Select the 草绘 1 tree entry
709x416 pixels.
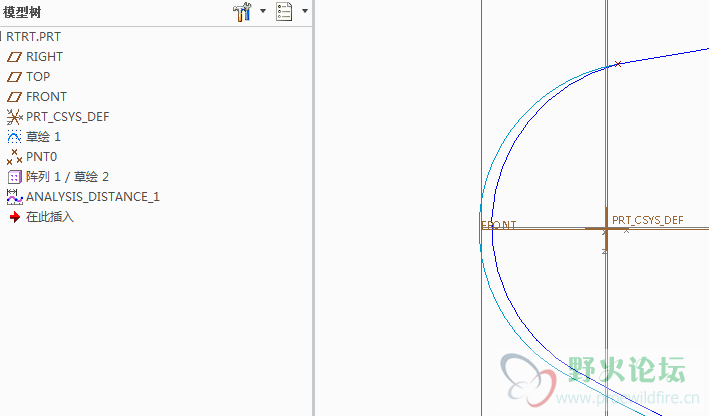pos(43,137)
